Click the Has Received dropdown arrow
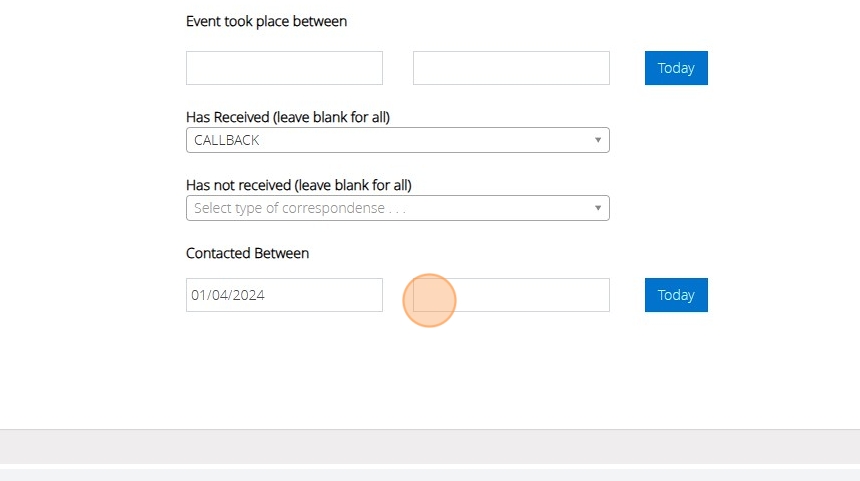Viewport: 860px width, 481px height. 598,140
